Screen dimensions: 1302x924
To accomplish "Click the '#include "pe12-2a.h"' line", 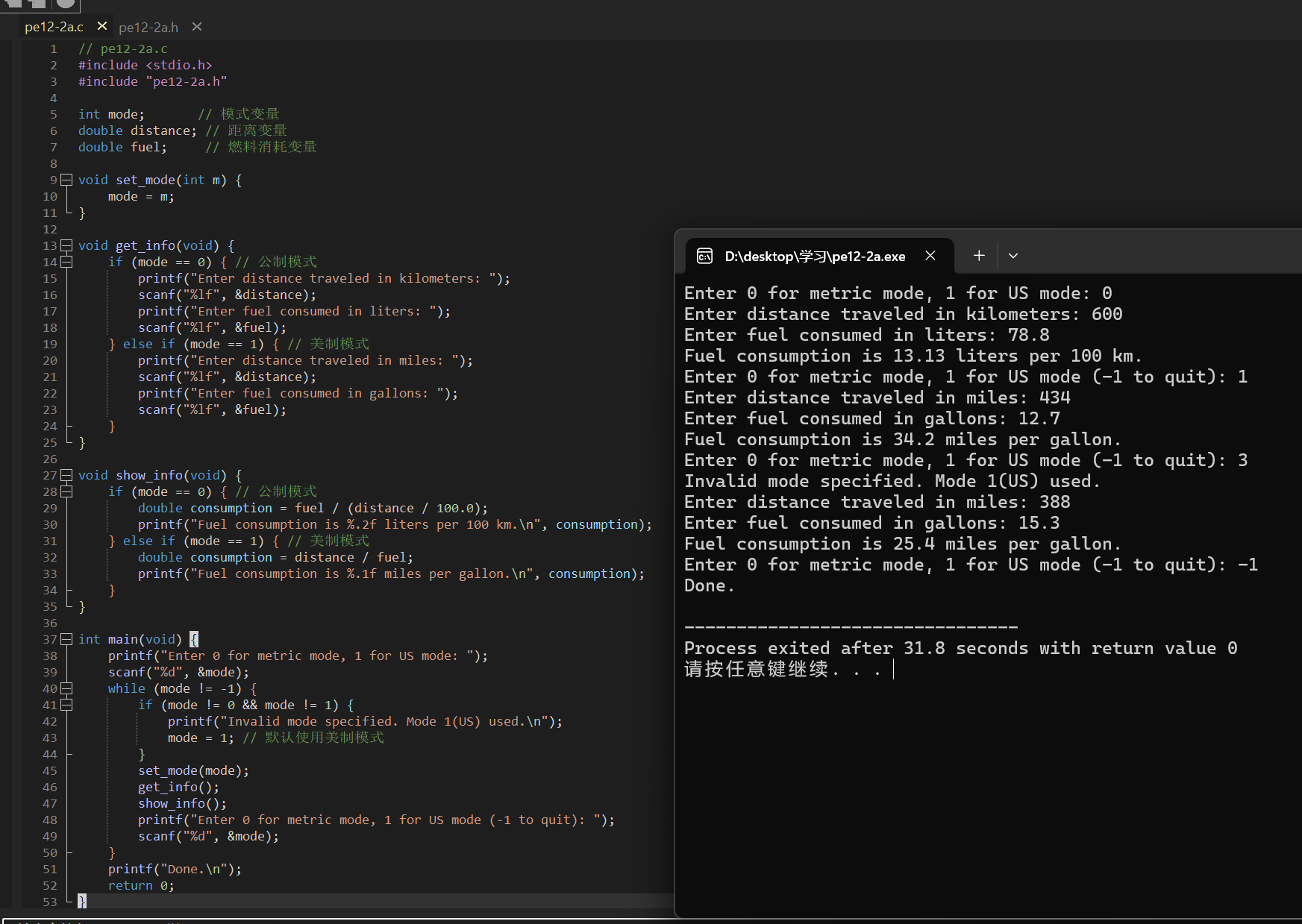I will pos(153,81).
